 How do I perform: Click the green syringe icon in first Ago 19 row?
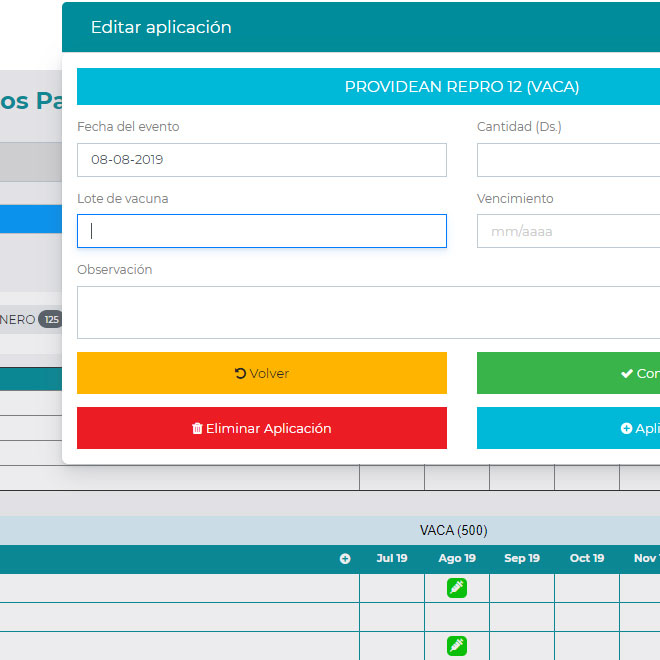(x=457, y=588)
